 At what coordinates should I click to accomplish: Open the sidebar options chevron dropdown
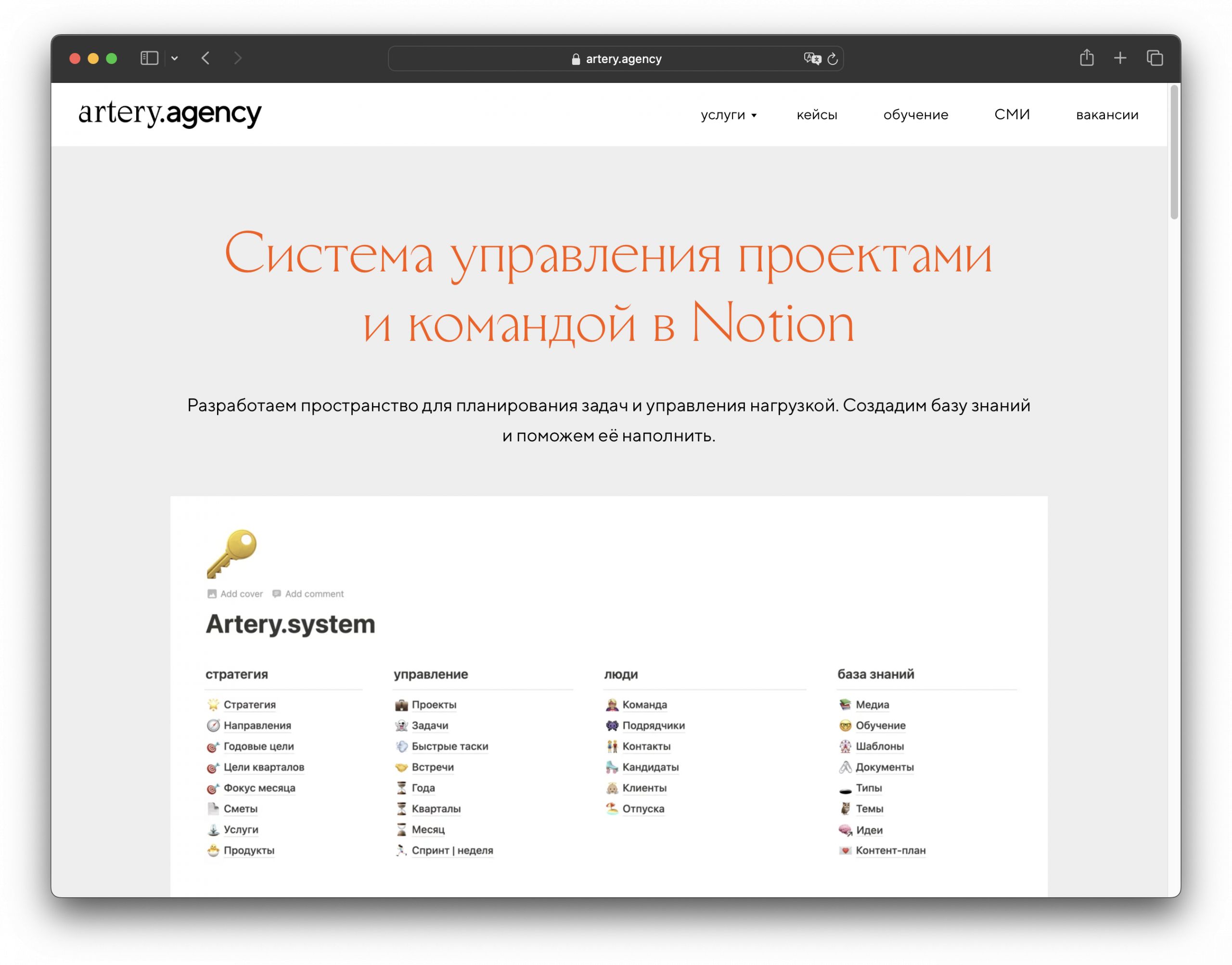pos(175,58)
